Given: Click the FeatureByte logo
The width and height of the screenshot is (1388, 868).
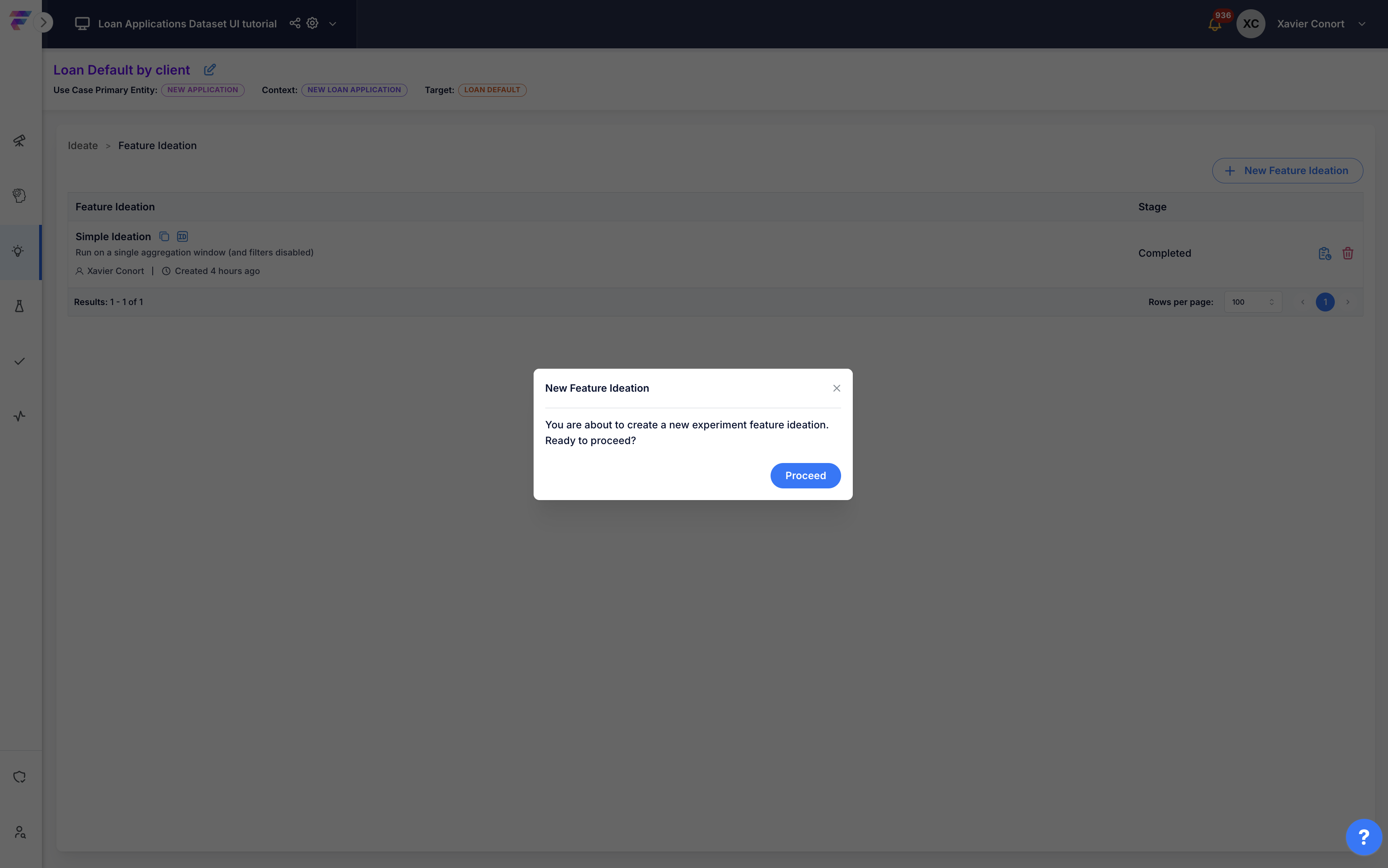Looking at the screenshot, I should pyautogui.click(x=19, y=19).
